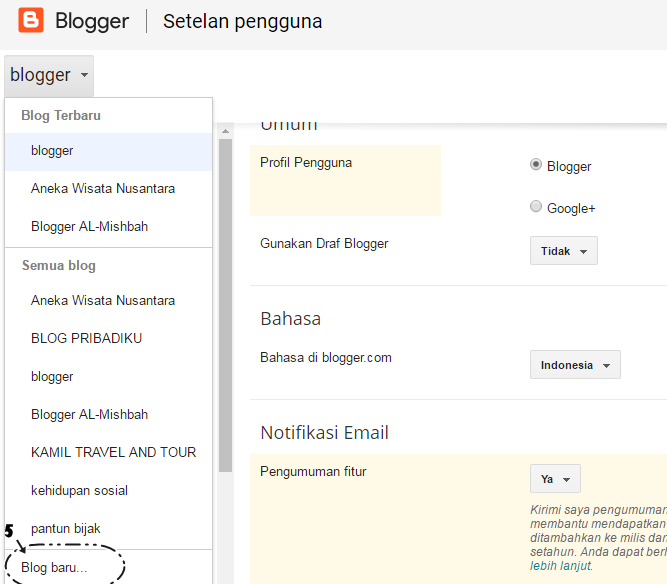667x584 pixels.
Task: Select Blogger AL-Mishbah under Semua blog
Action: [x=89, y=415]
